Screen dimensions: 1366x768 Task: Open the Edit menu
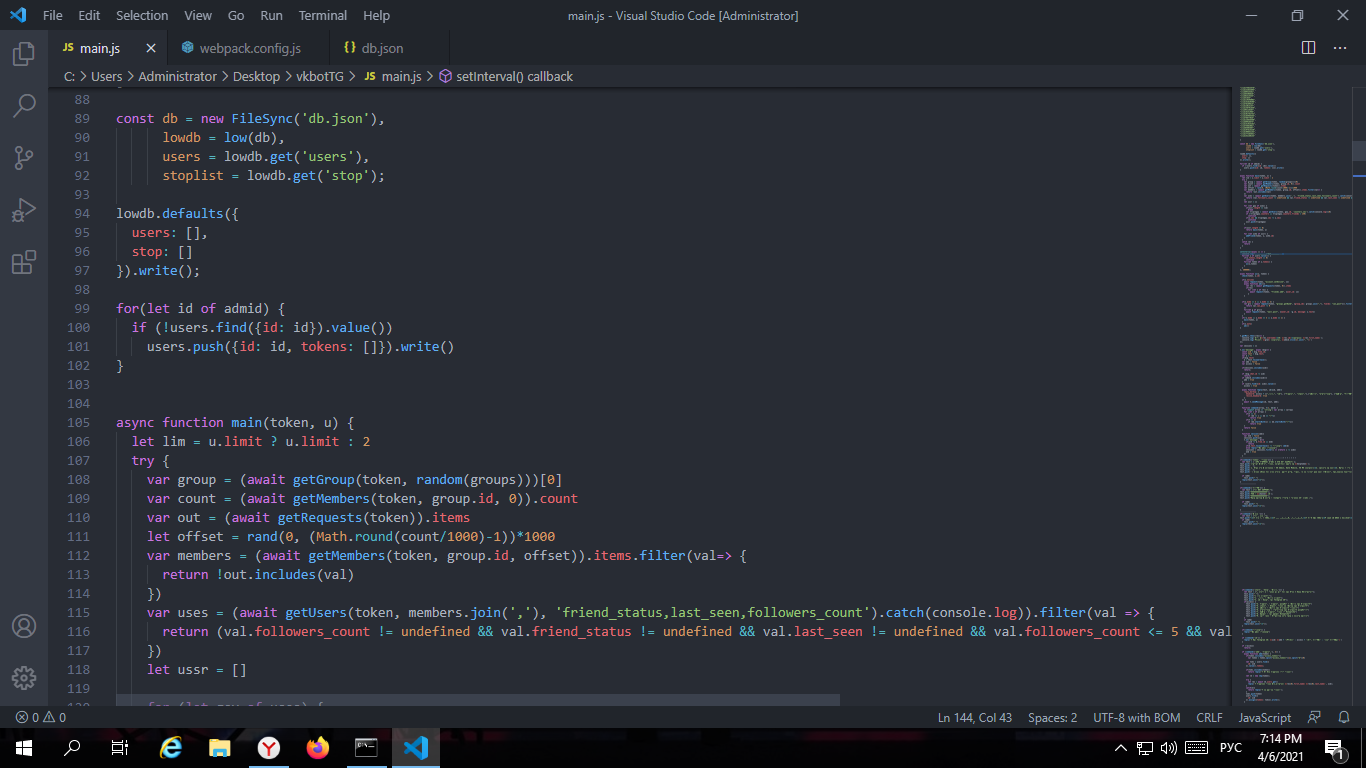pos(89,15)
